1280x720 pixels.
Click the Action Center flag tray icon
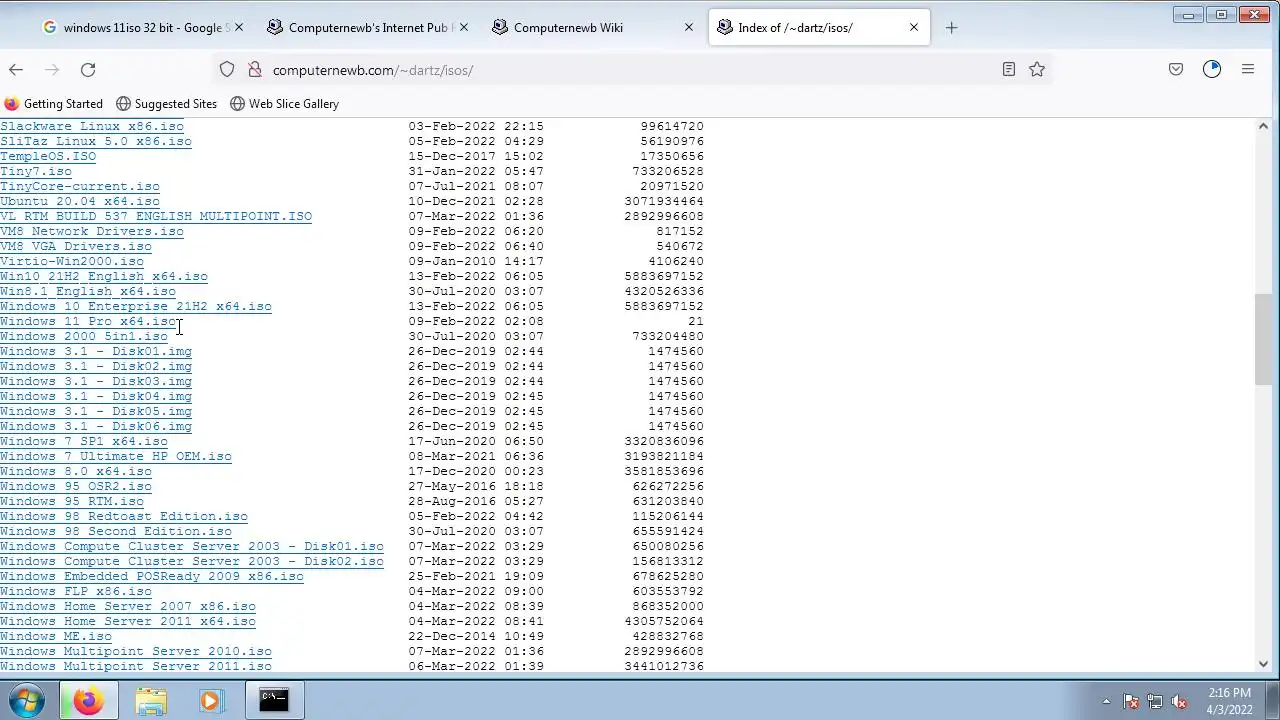point(1131,701)
